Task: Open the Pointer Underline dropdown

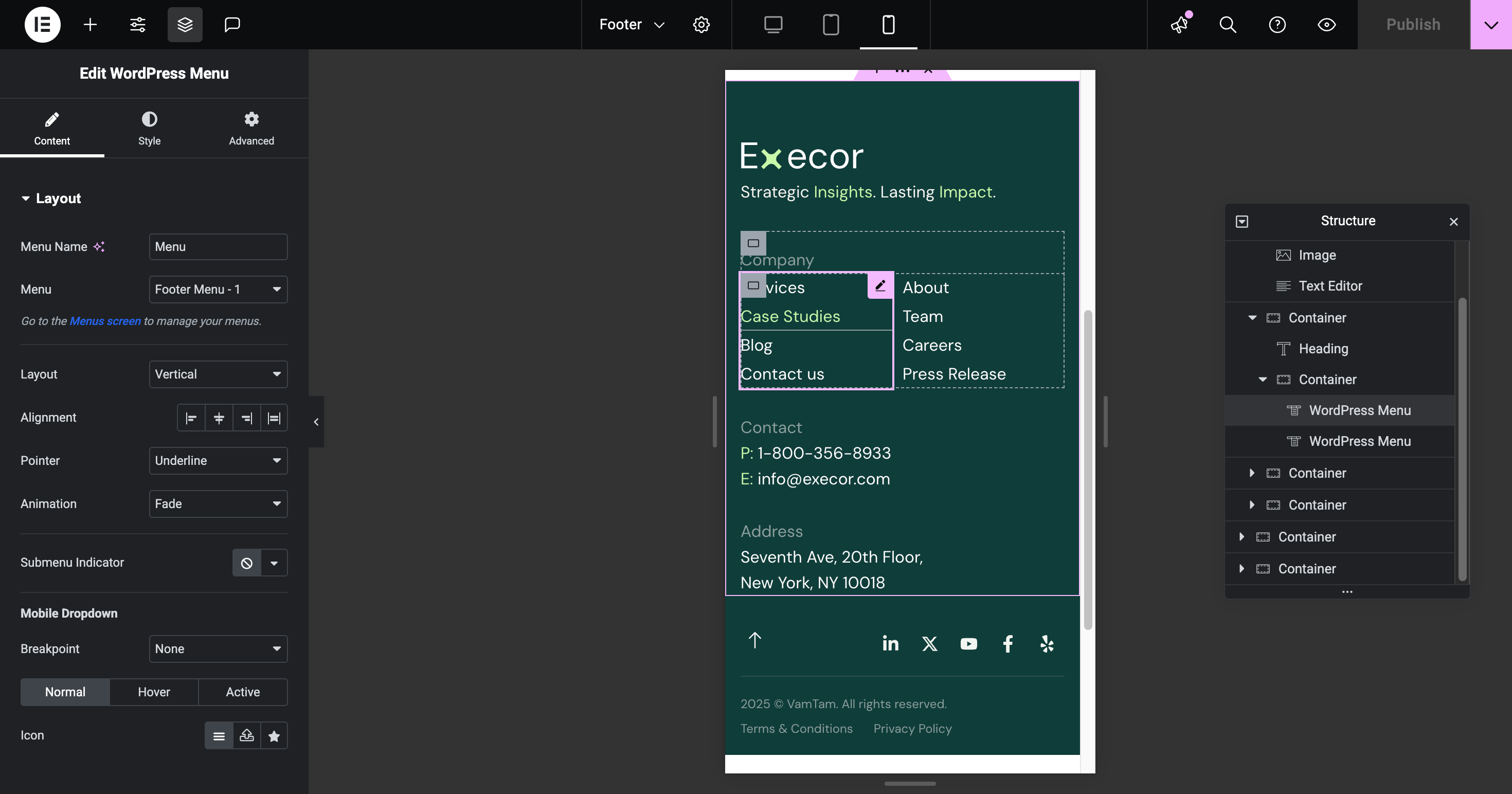Action: coord(218,461)
